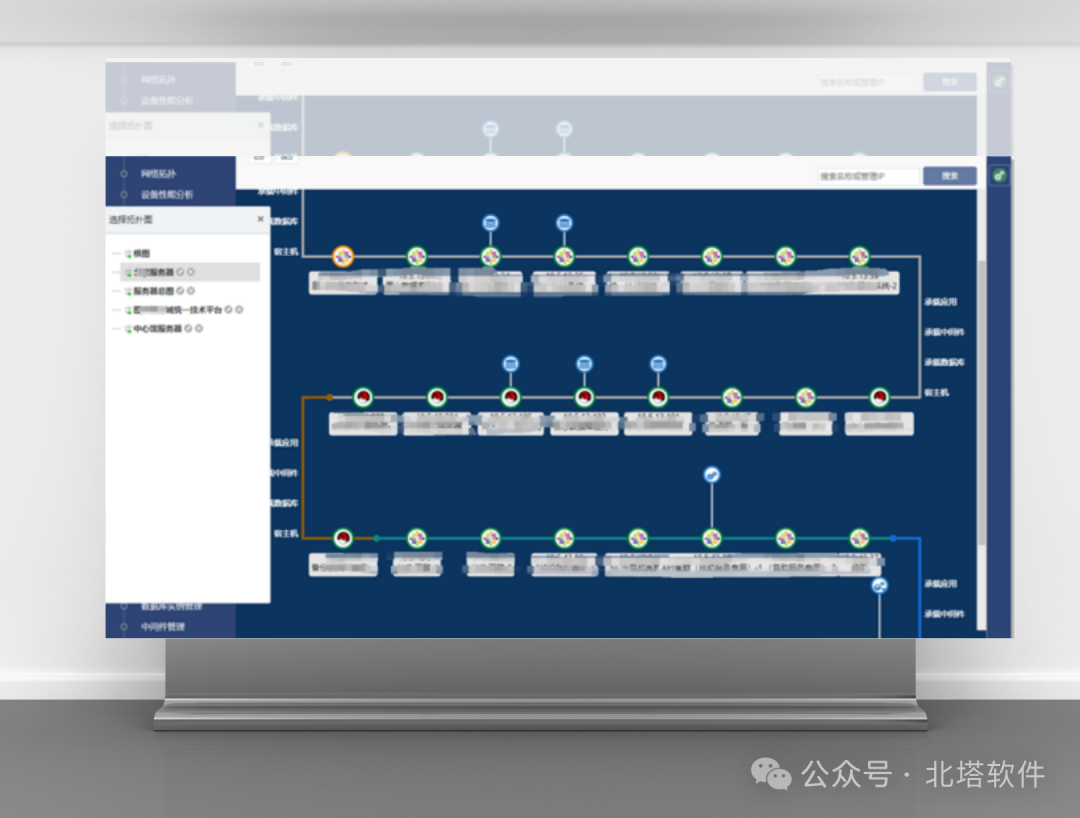Open 网络拓扑 in the sidebar menu
Image resolution: width=1080 pixels, height=818 pixels.
point(158,174)
